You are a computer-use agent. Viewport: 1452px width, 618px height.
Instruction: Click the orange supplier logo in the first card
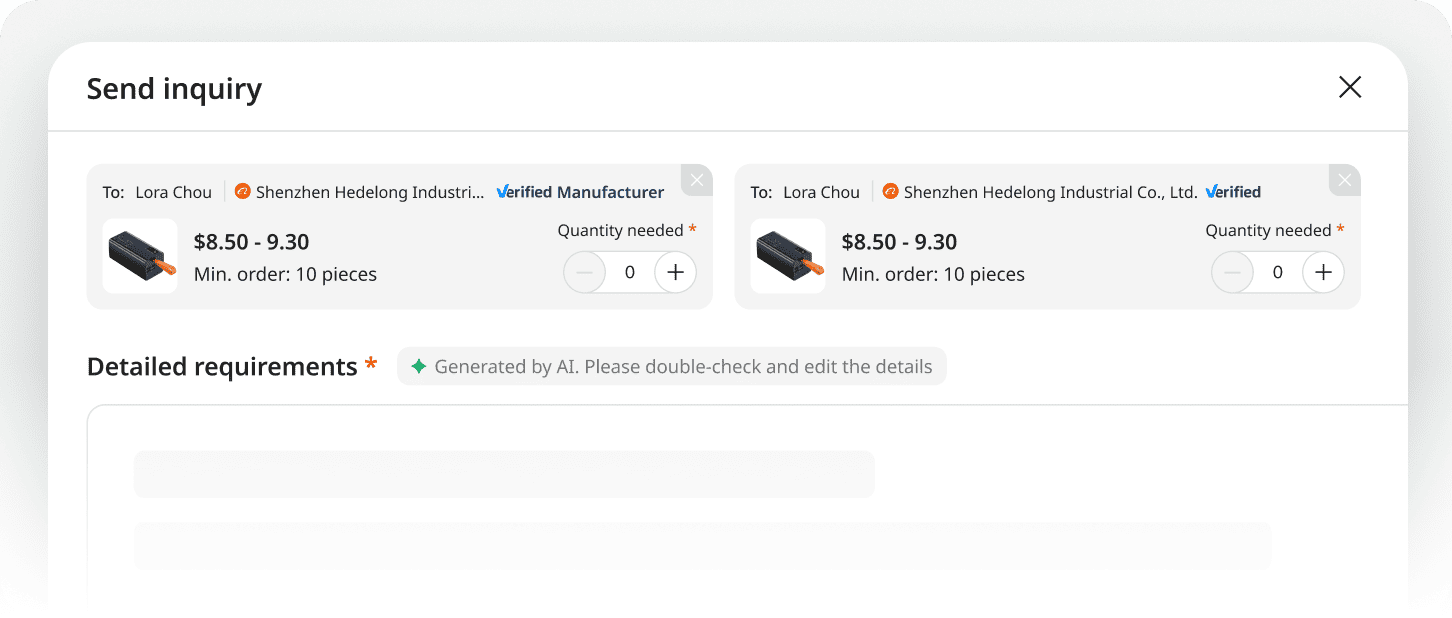click(242, 191)
